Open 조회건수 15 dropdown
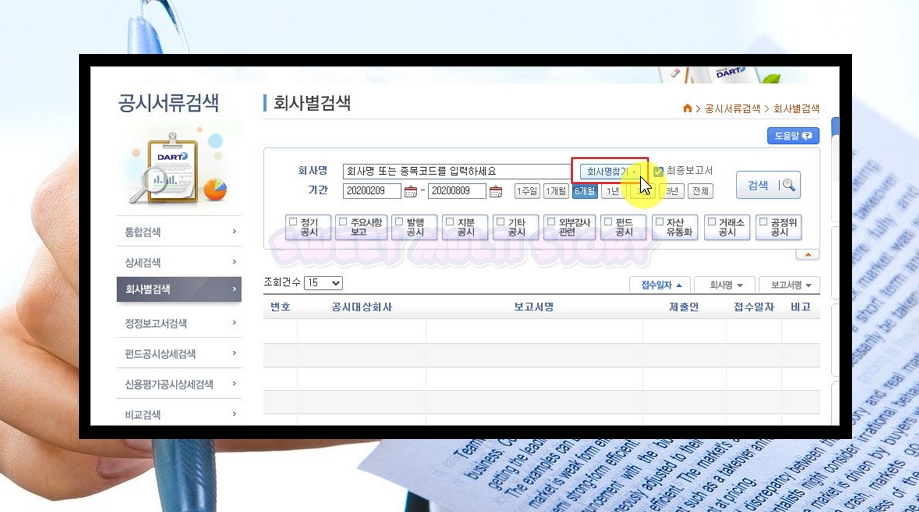 tap(323, 283)
